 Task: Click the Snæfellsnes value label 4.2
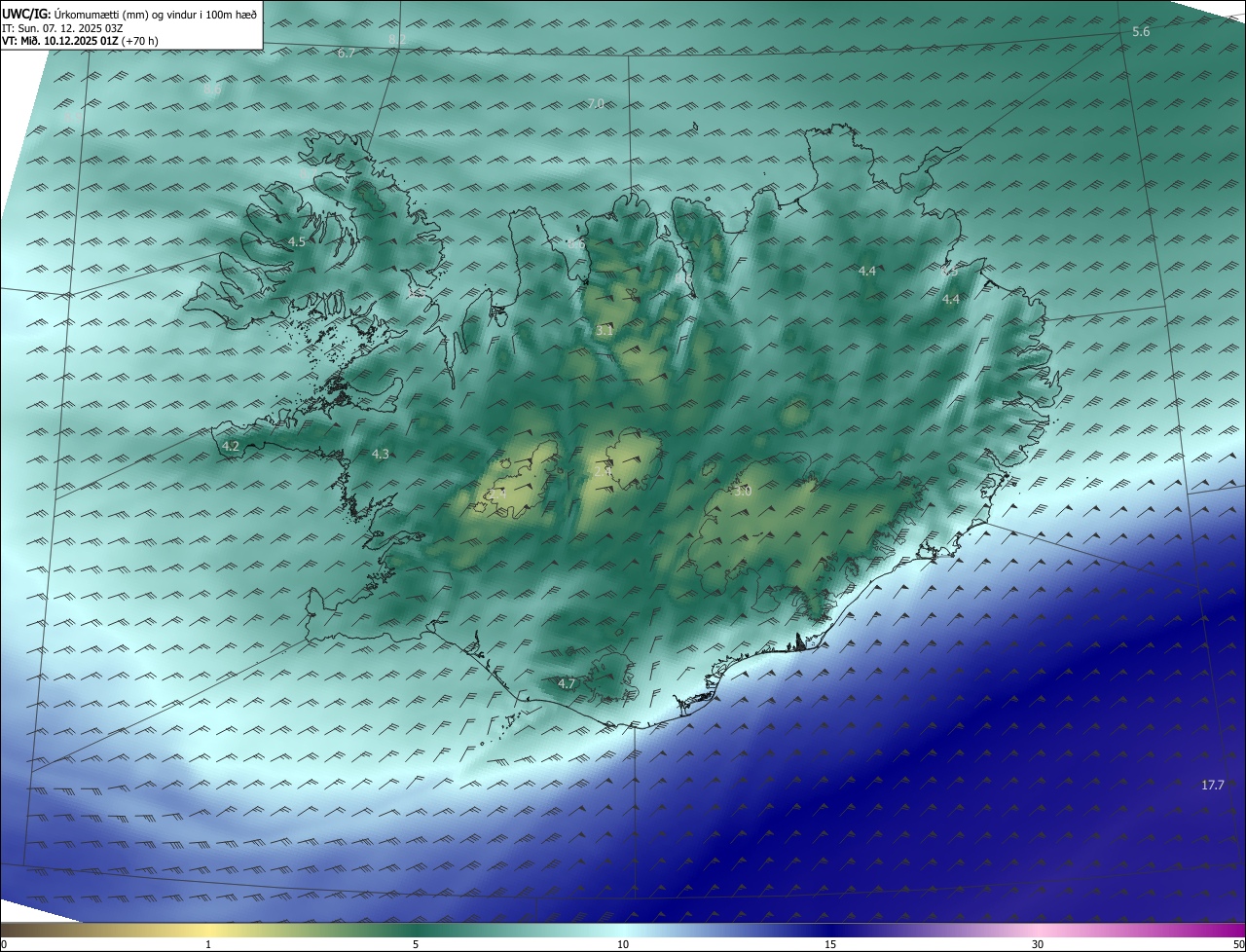(231, 446)
